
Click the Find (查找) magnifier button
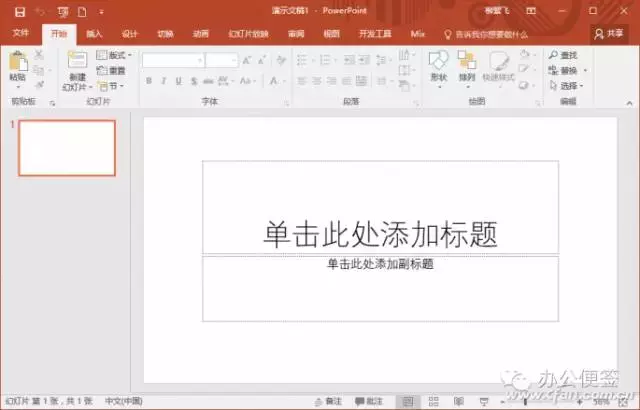point(562,55)
